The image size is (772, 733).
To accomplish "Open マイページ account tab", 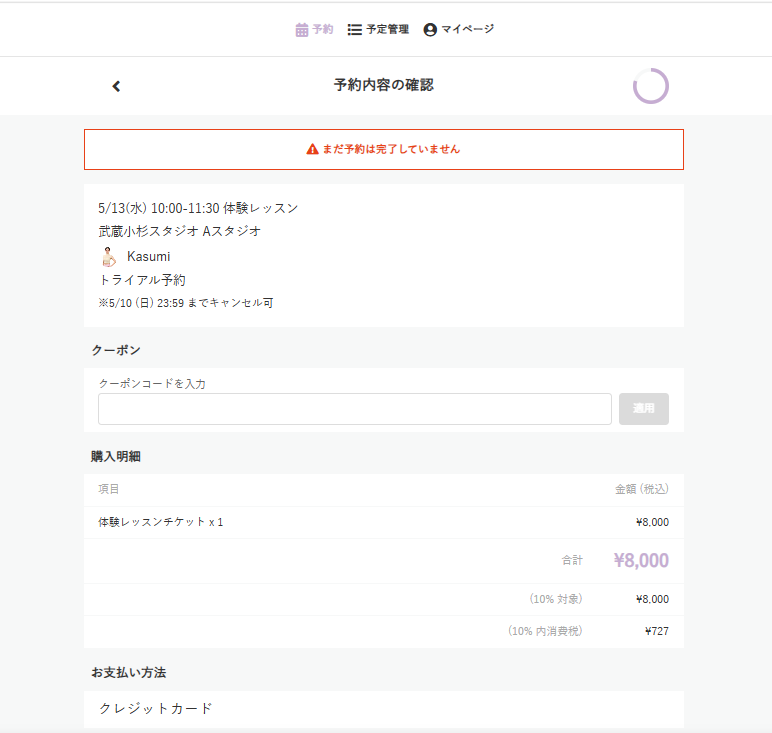I will click(x=458, y=30).
